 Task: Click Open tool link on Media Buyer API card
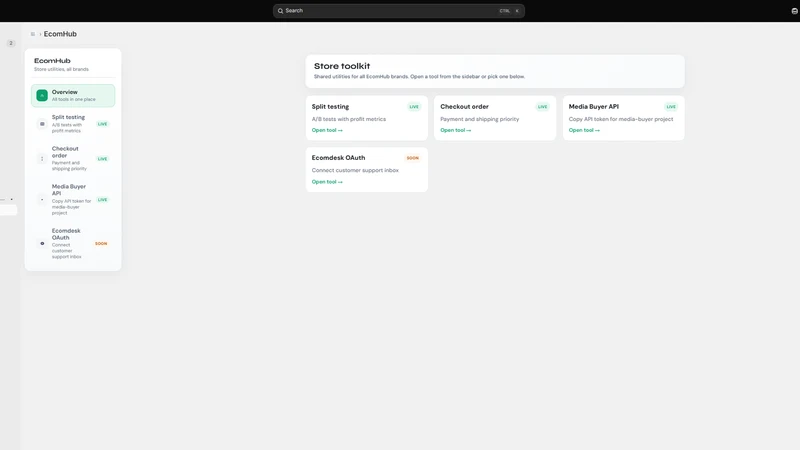(584, 130)
